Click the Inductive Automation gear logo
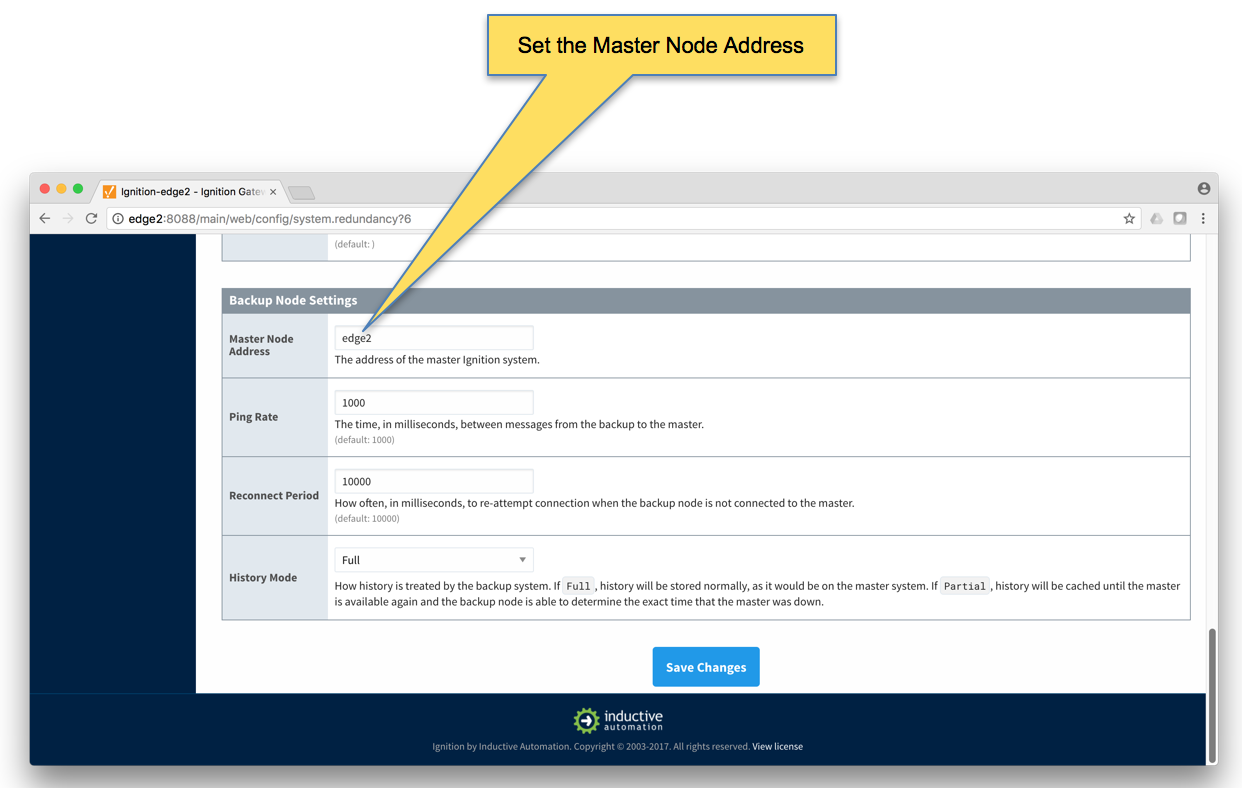 click(x=586, y=720)
